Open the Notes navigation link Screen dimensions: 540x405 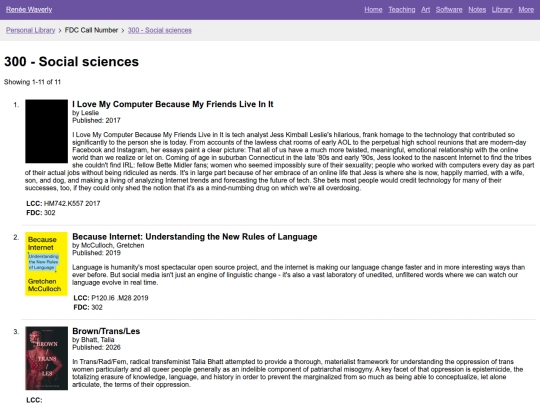click(477, 10)
